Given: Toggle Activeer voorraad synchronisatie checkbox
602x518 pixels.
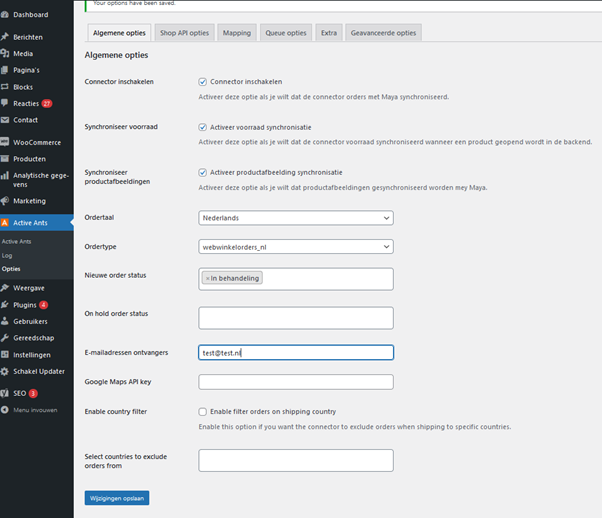Looking at the screenshot, I should click(203, 127).
